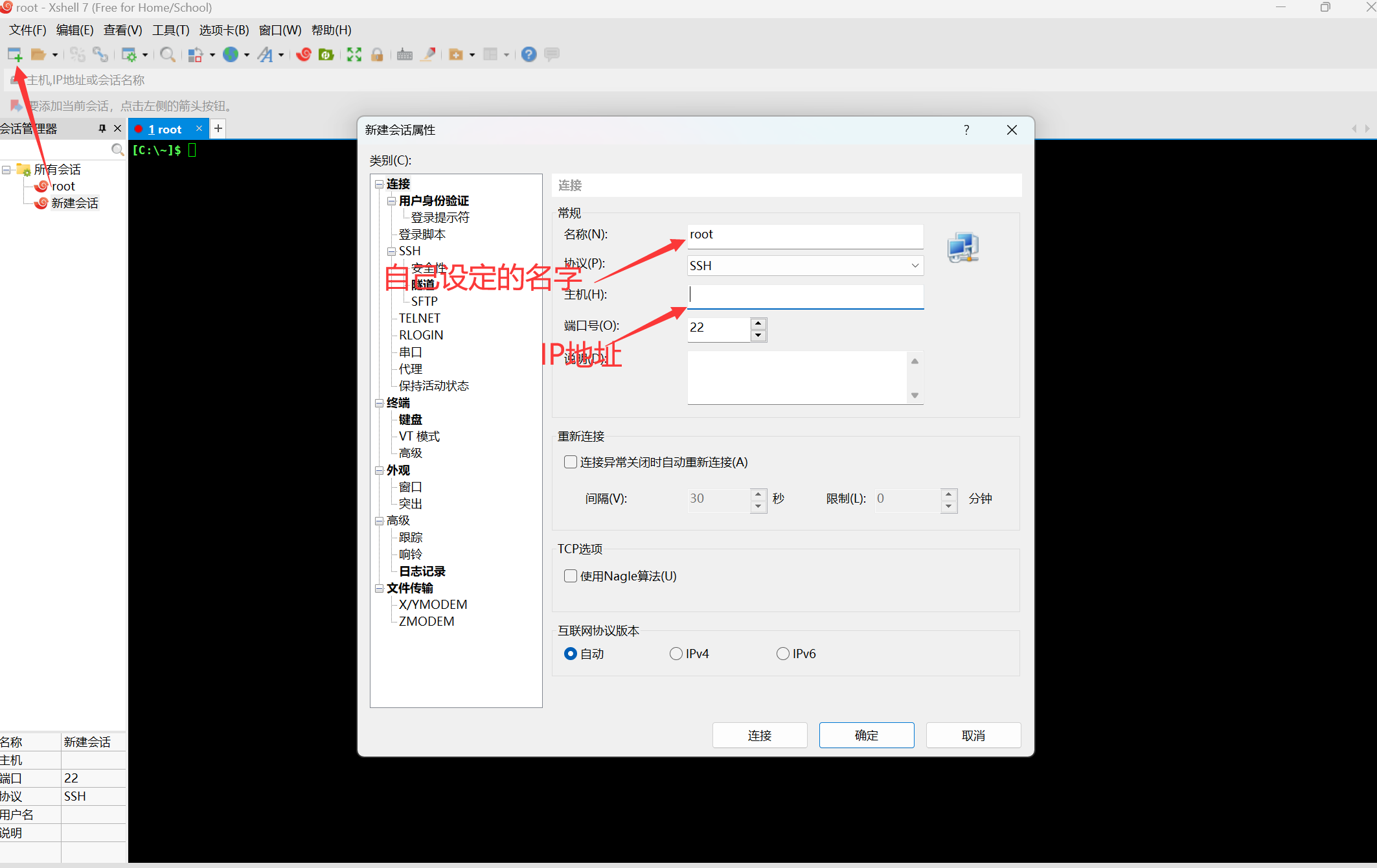Image resolution: width=1377 pixels, height=868 pixels.
Task: Enable automatic reconnect on abnormal disconnect
Action: tap(570, 462)
